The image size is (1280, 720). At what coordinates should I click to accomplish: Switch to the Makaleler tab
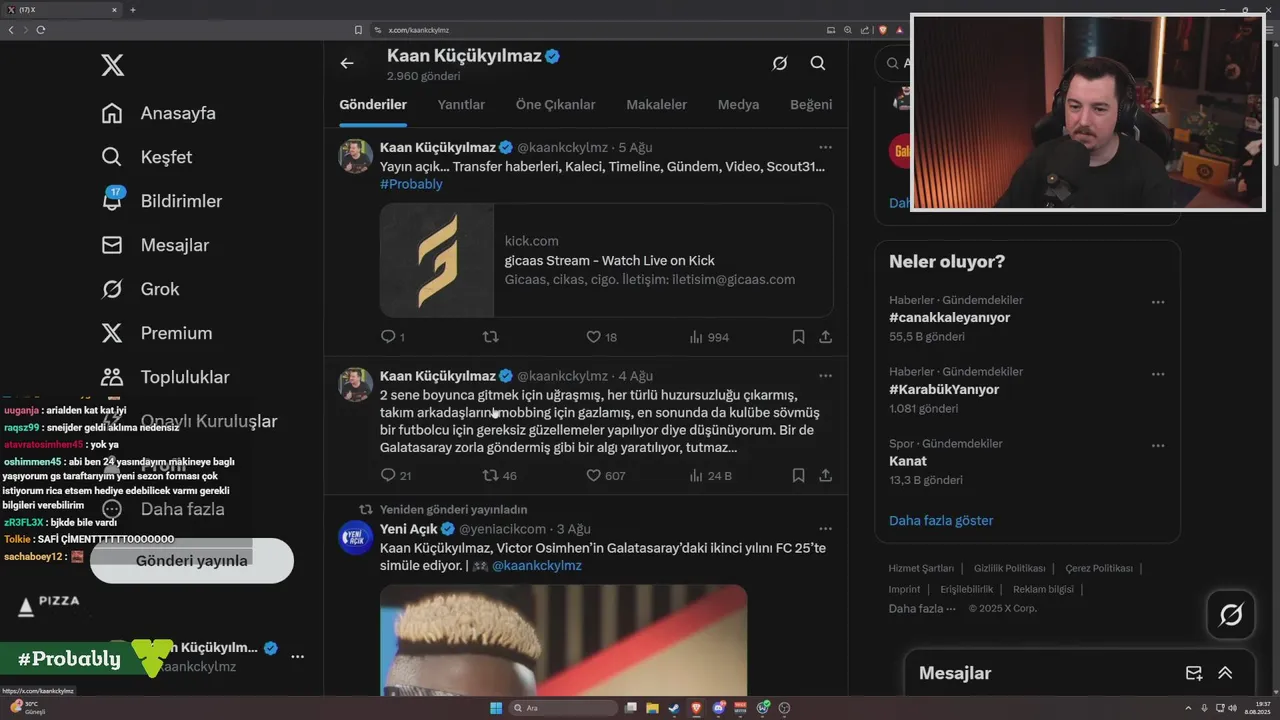pos(656,104)
